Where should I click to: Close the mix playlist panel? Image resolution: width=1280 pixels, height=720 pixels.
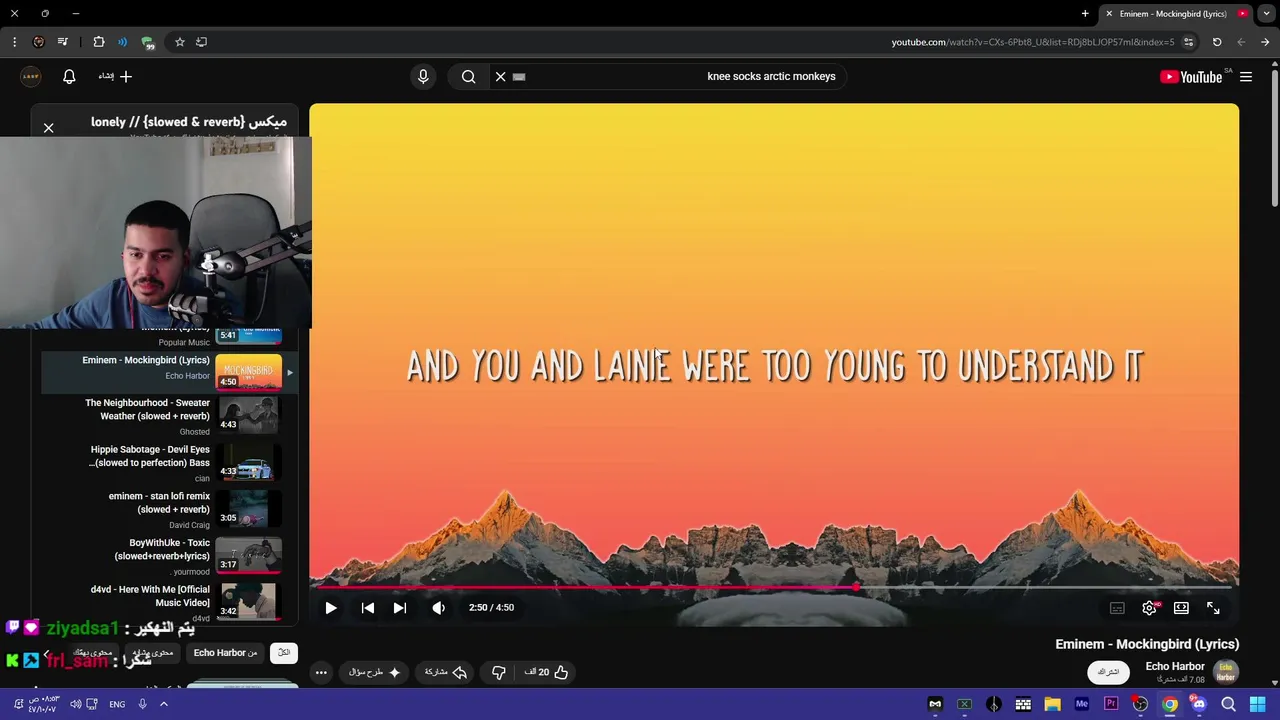pyautogui.click(x=48, y=128)
